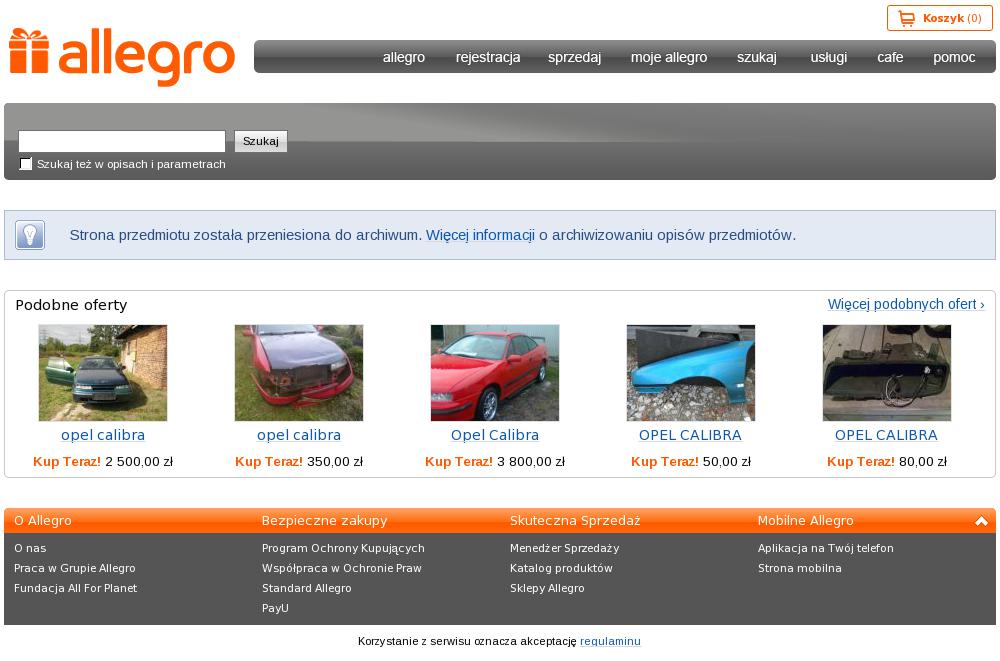The image size is (1000, 661).
Task: Open Sklepy Allegro footer link
Action: point(547,588)
